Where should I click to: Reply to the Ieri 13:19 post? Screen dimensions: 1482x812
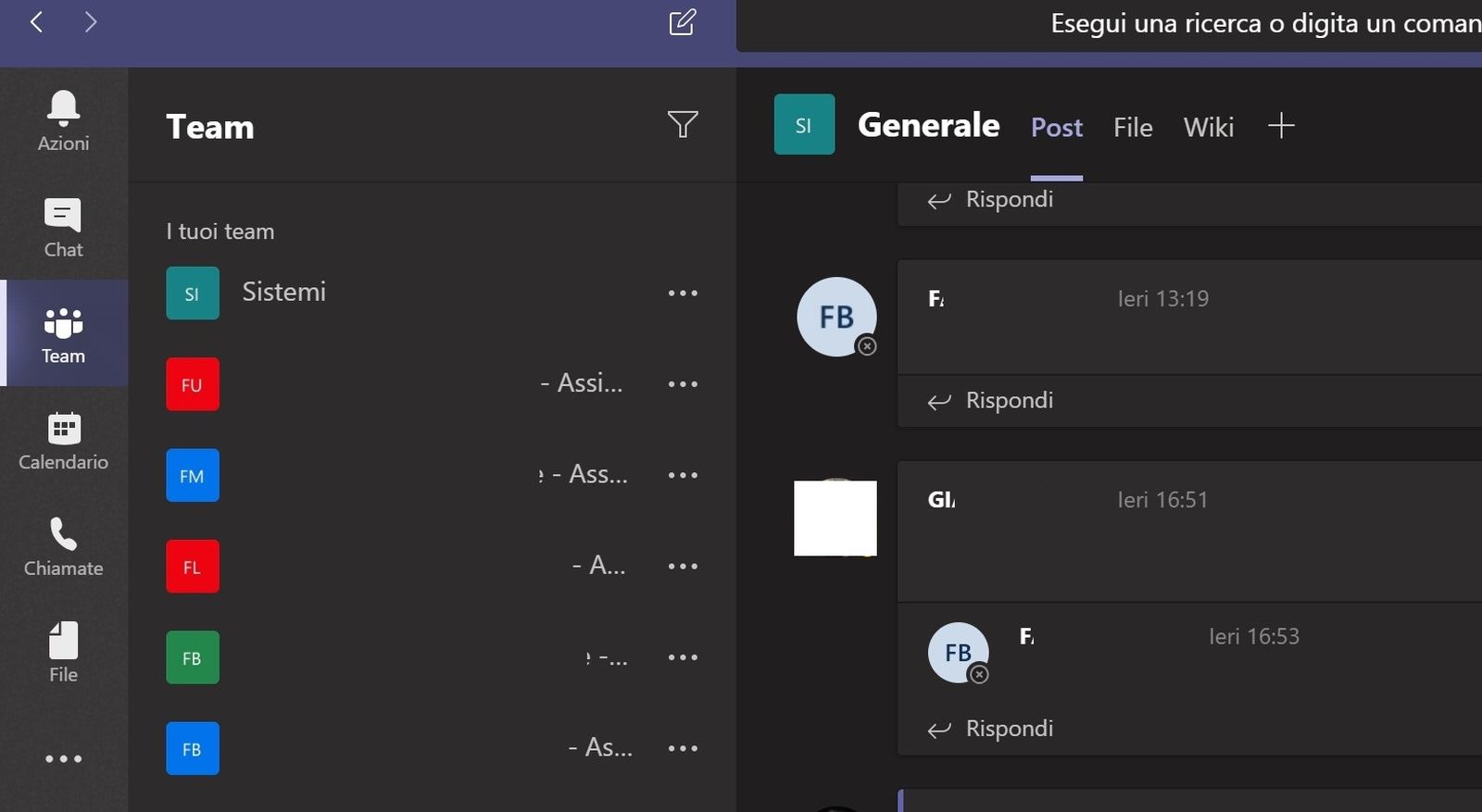coord(990,400)
